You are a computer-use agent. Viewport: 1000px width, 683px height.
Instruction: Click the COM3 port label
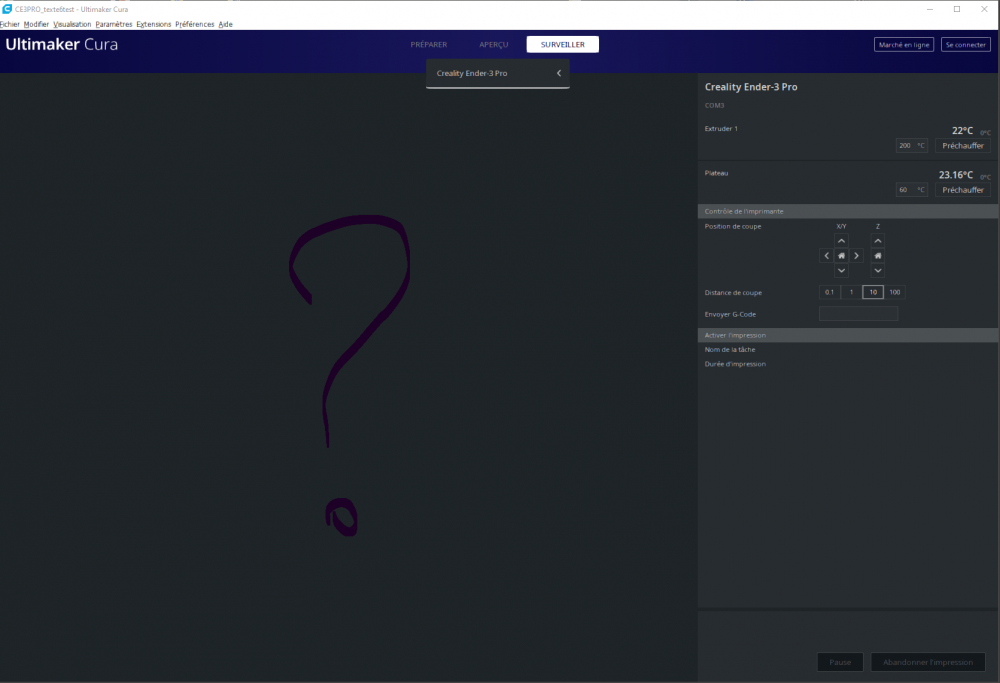click(714, 105)
